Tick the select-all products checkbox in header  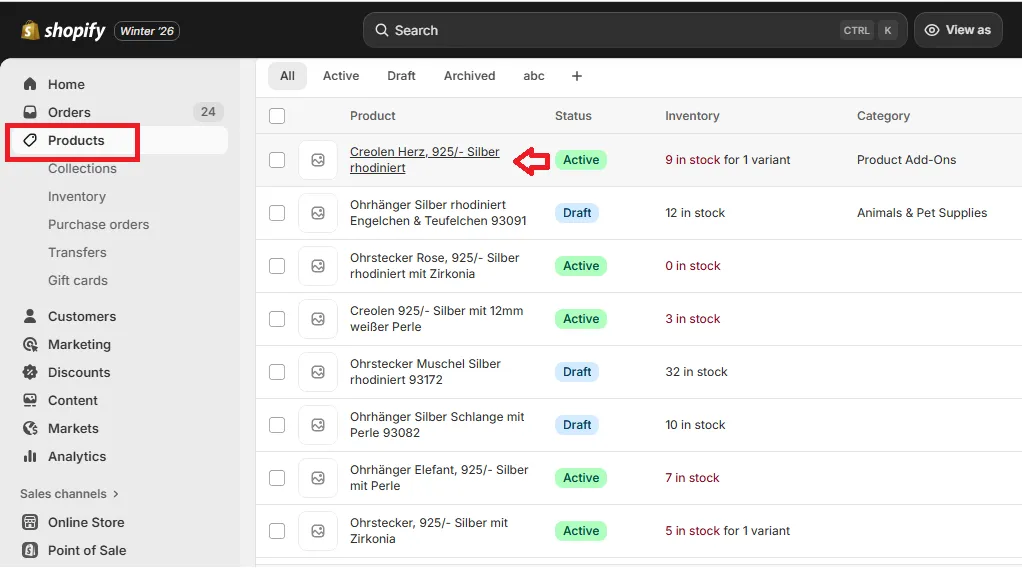pos(277,116)
